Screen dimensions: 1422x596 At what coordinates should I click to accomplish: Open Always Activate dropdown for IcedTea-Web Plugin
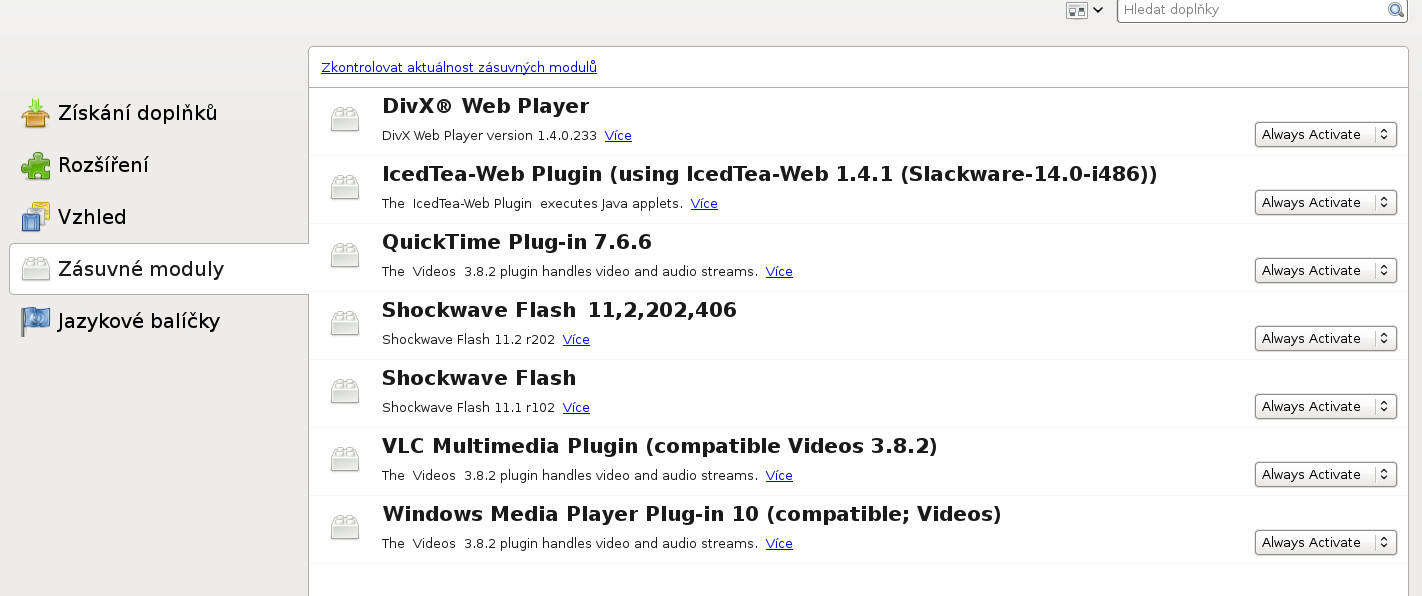[x=1325, y=203]
